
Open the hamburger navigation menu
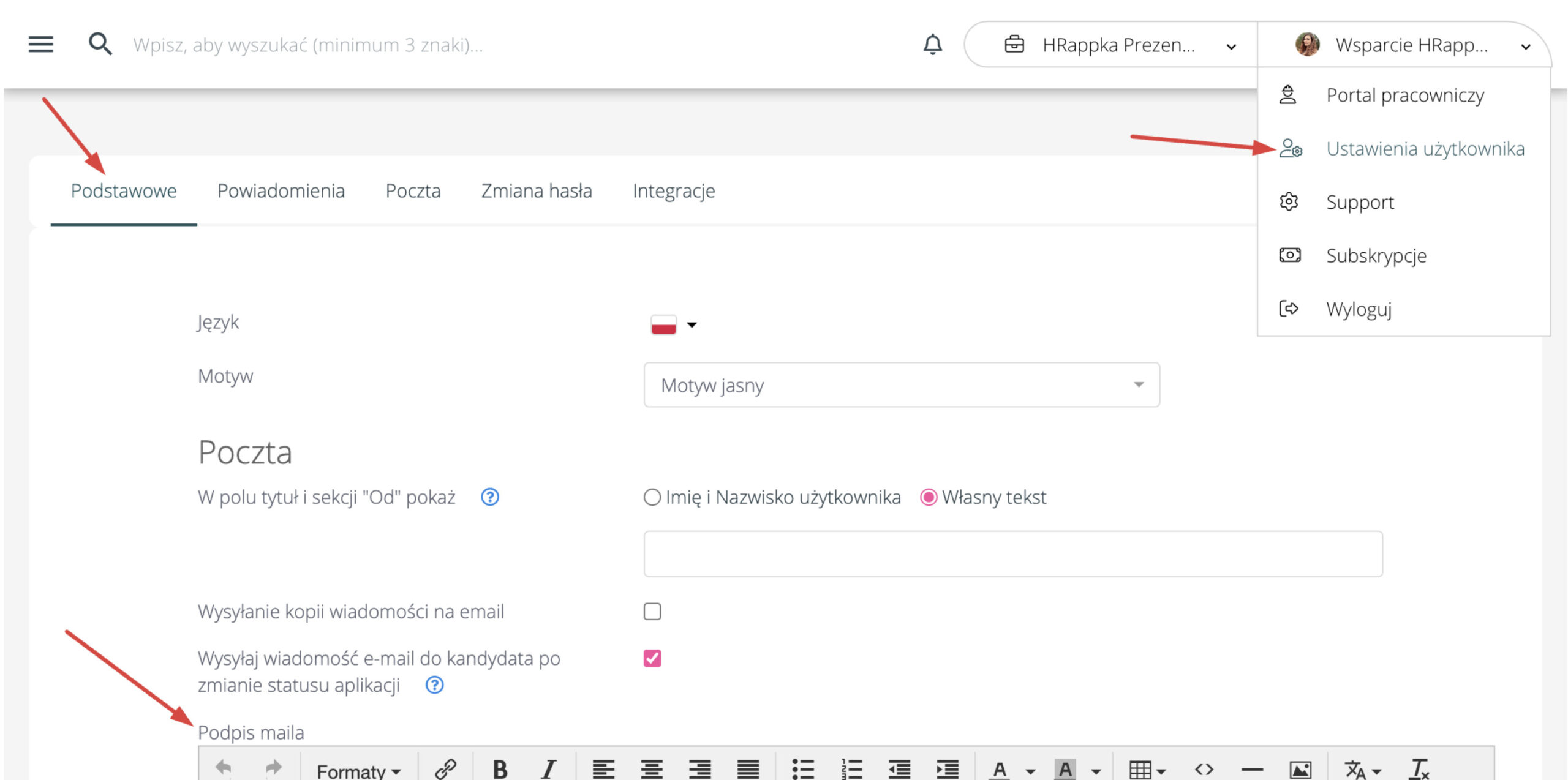click(x=40, y=44)
